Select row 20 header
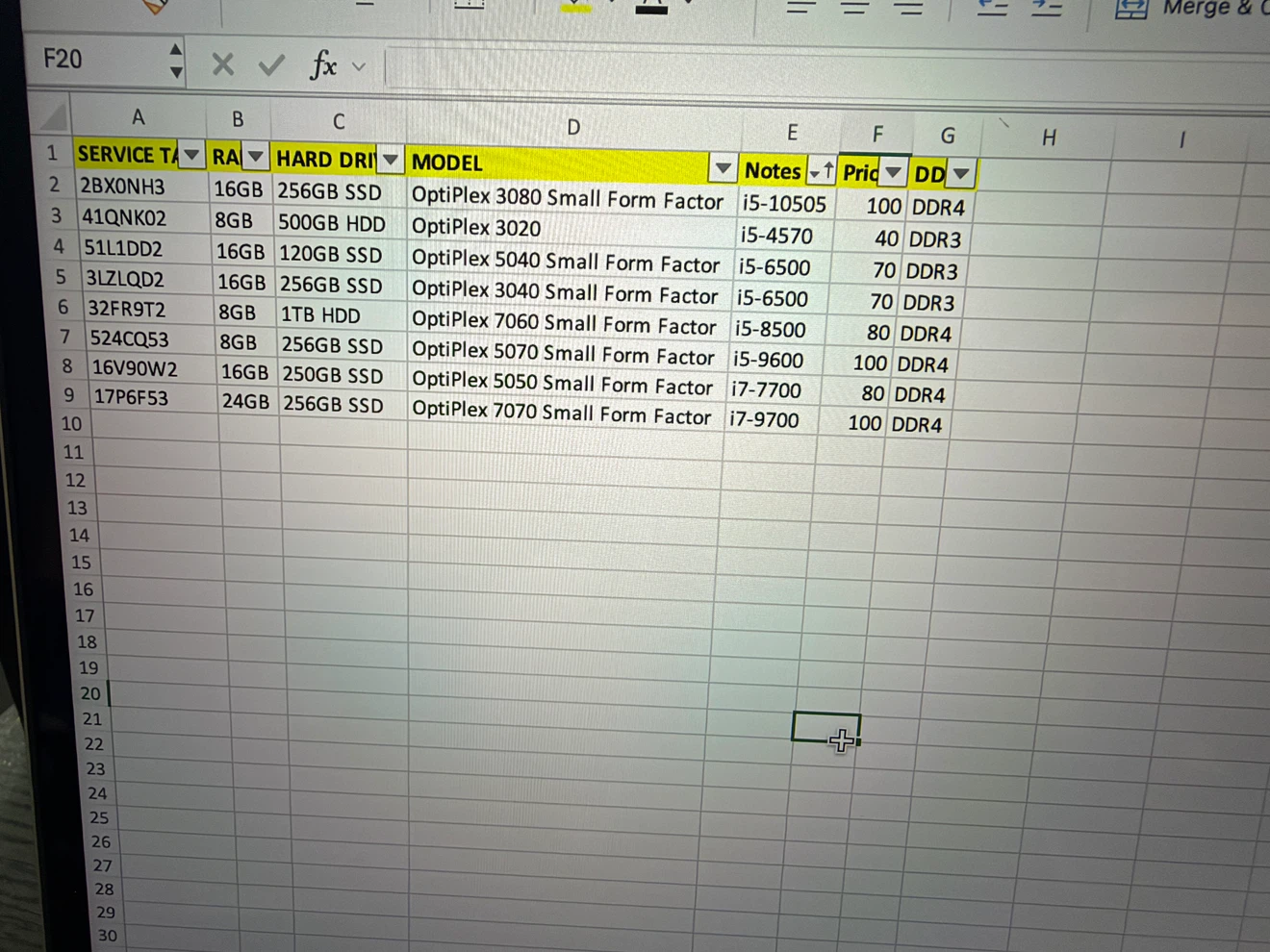This screenshot has height=952, width=1270. pos(90,693)
